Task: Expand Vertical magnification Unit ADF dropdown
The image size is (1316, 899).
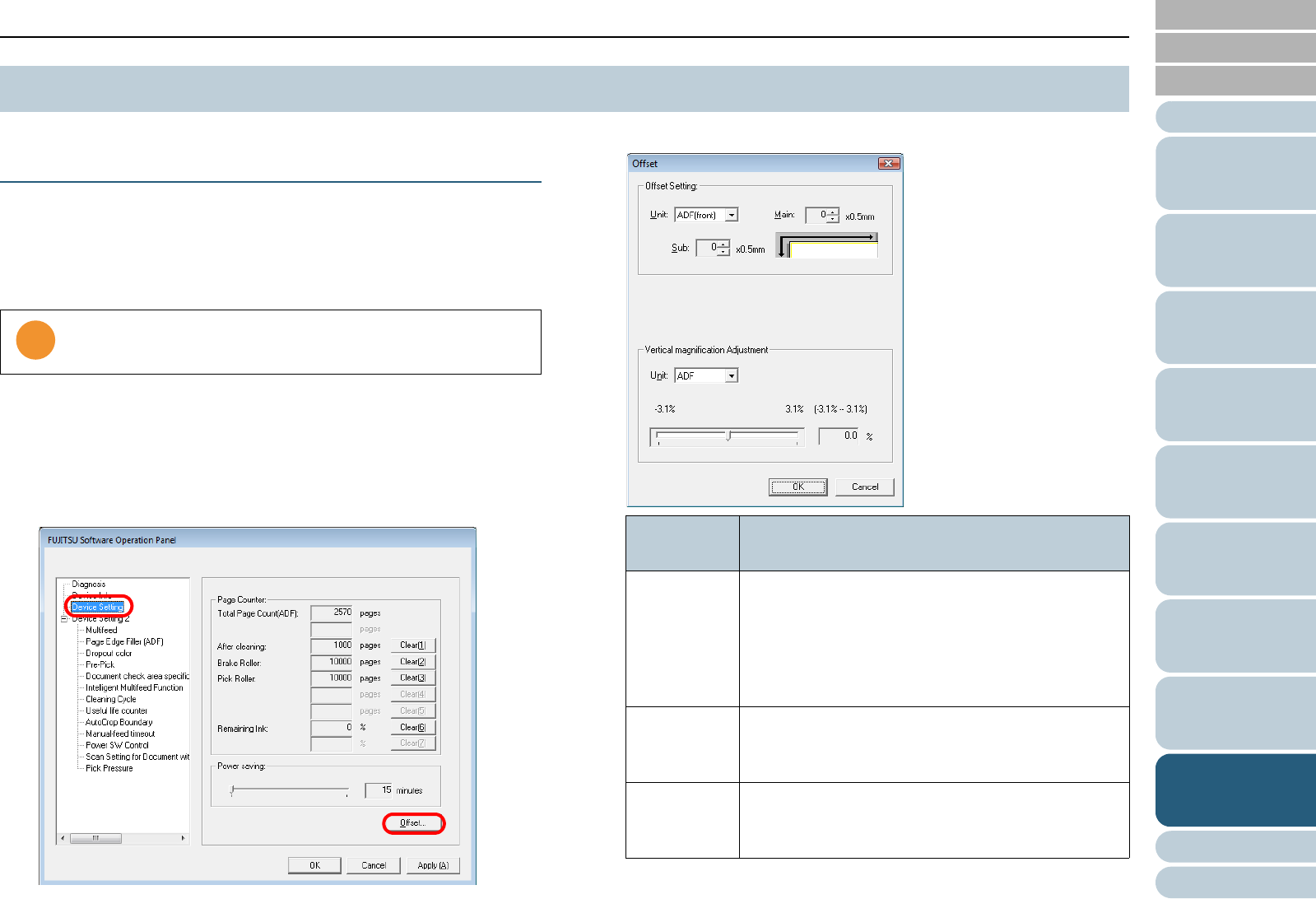Action: tap(731, 375)
